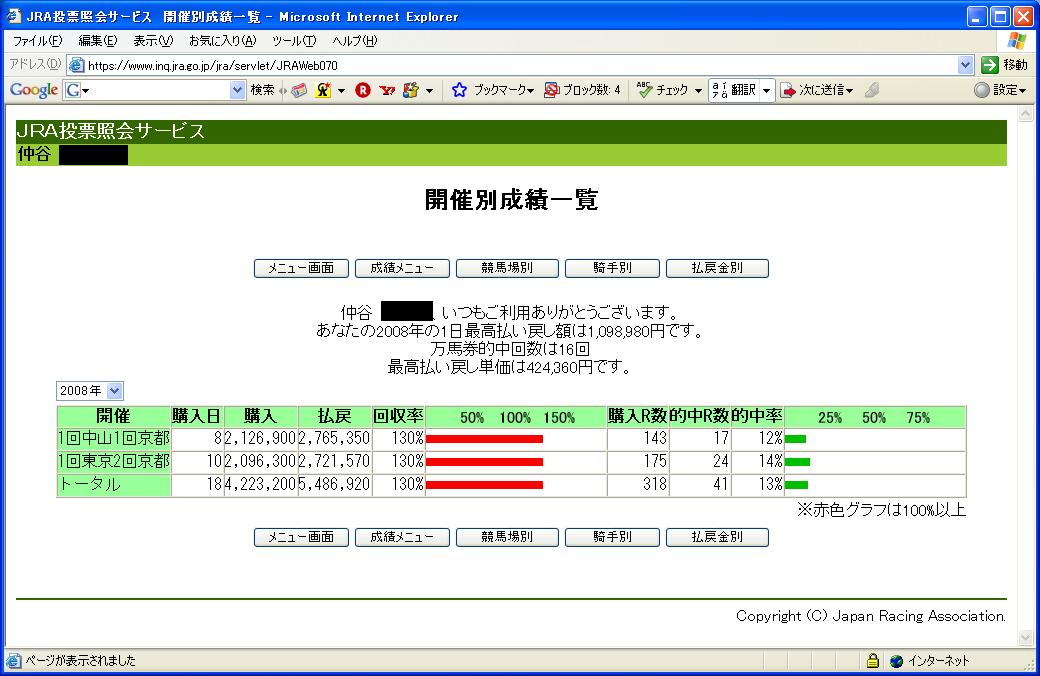The height and width of the screenshot is (676, 1040).
Task: Click the custom buttons icon after Yahoo
Action: point(411,90)
